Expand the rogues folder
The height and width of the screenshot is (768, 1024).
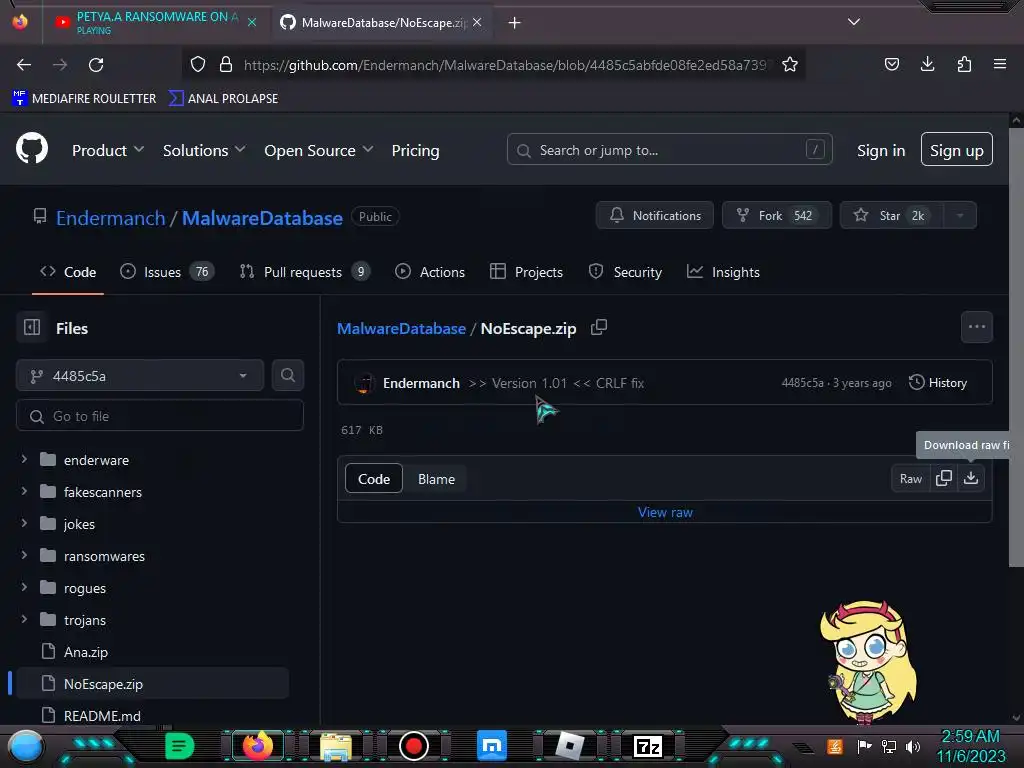point(24,587)
